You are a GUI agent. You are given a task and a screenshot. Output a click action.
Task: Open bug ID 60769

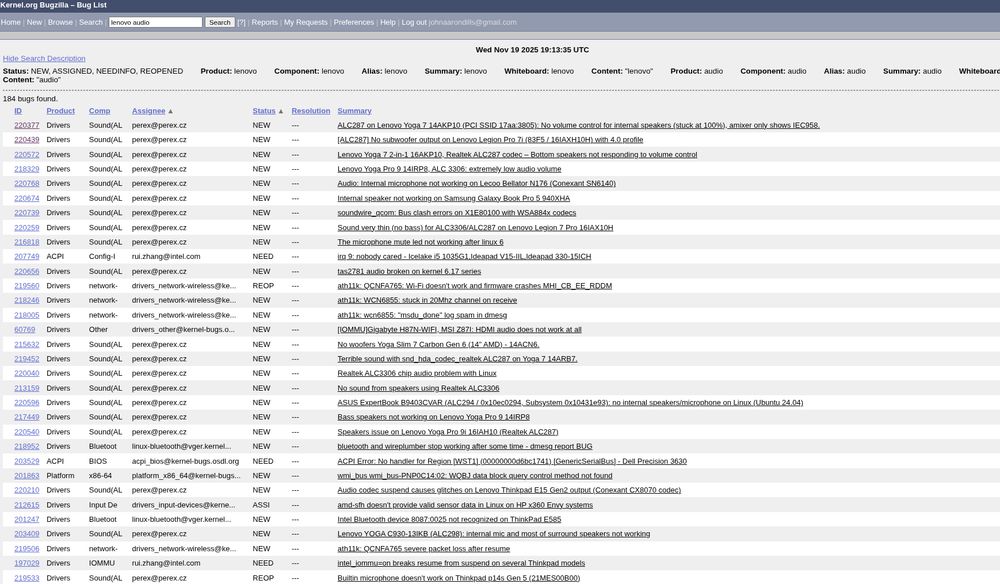pyautogui.click(x=25, y=330)
